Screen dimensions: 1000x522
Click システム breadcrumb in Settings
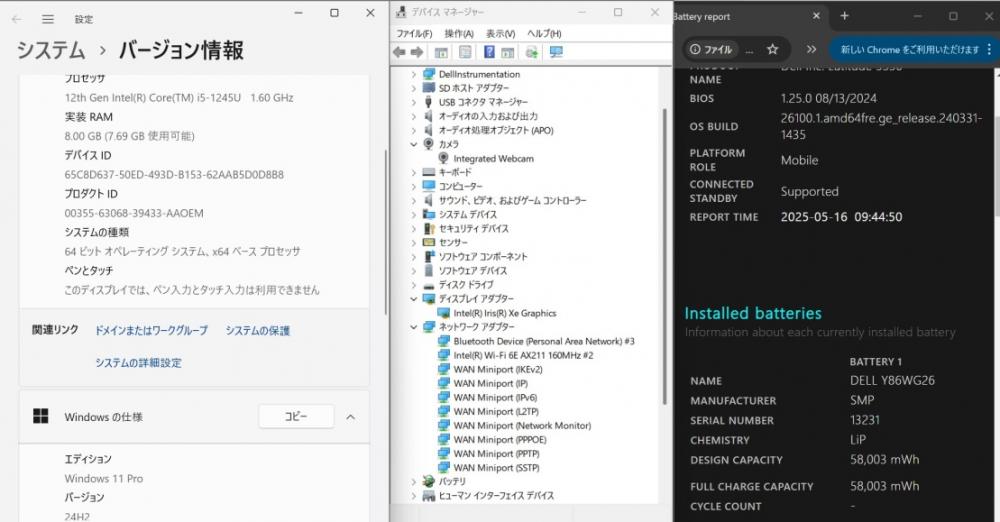(51, 50)
